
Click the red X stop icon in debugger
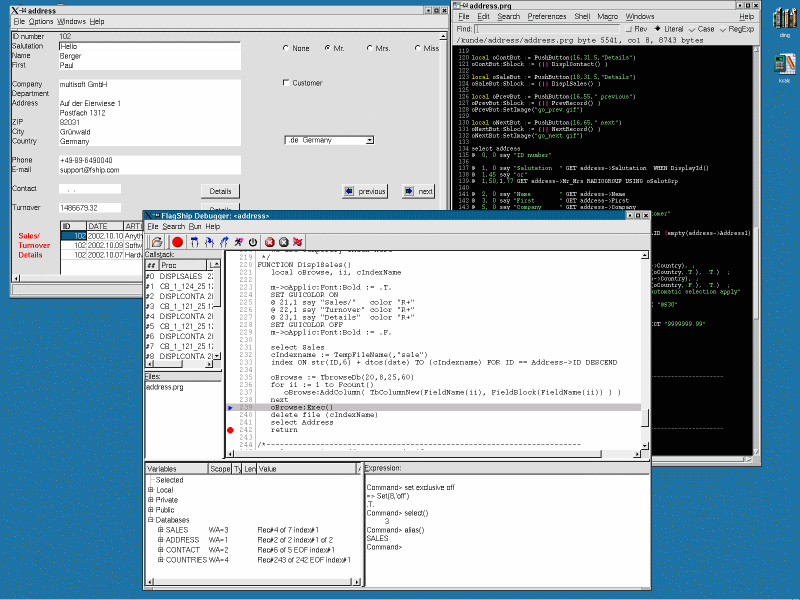pyautogui.click(x=269, y=242)
